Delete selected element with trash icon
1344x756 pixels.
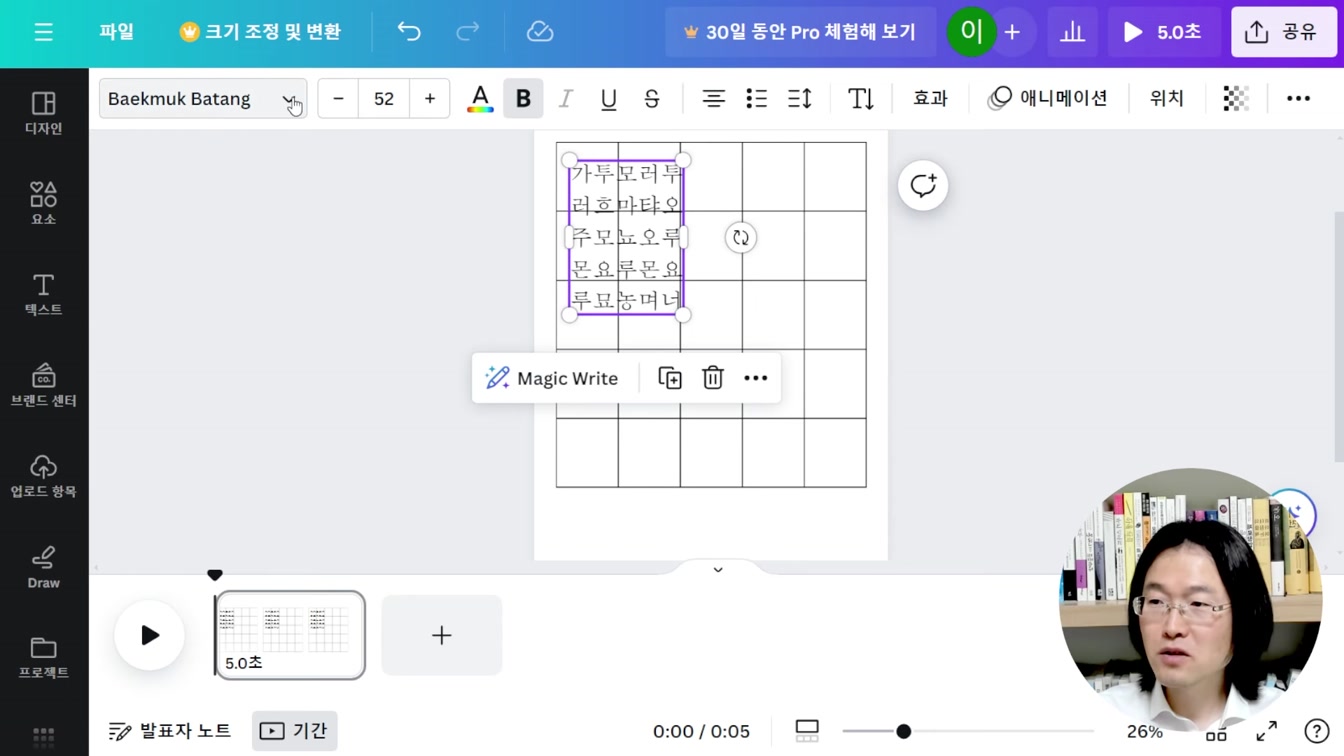click(713, 378)
